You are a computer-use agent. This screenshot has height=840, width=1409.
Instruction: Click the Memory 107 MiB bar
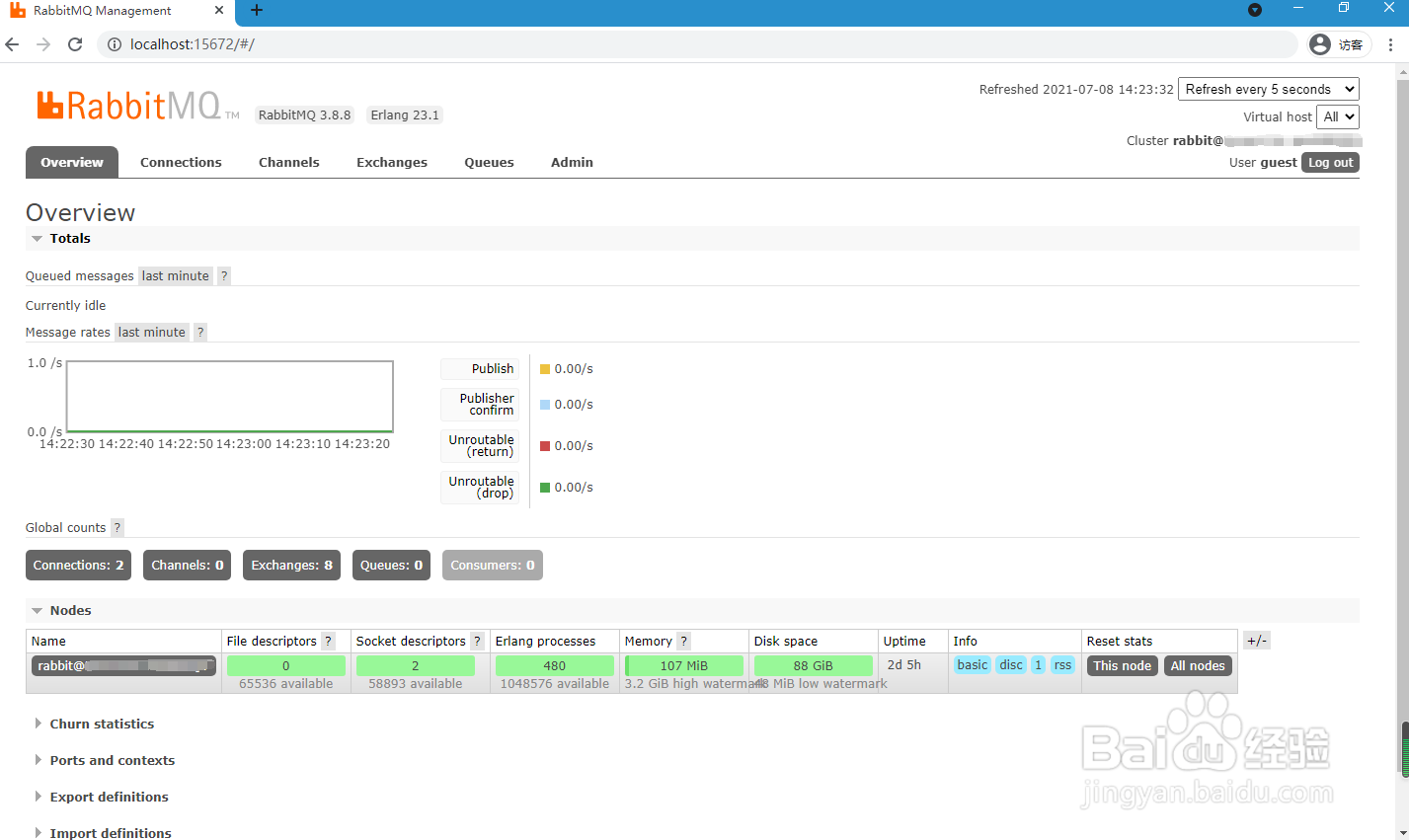pos(684,666)
